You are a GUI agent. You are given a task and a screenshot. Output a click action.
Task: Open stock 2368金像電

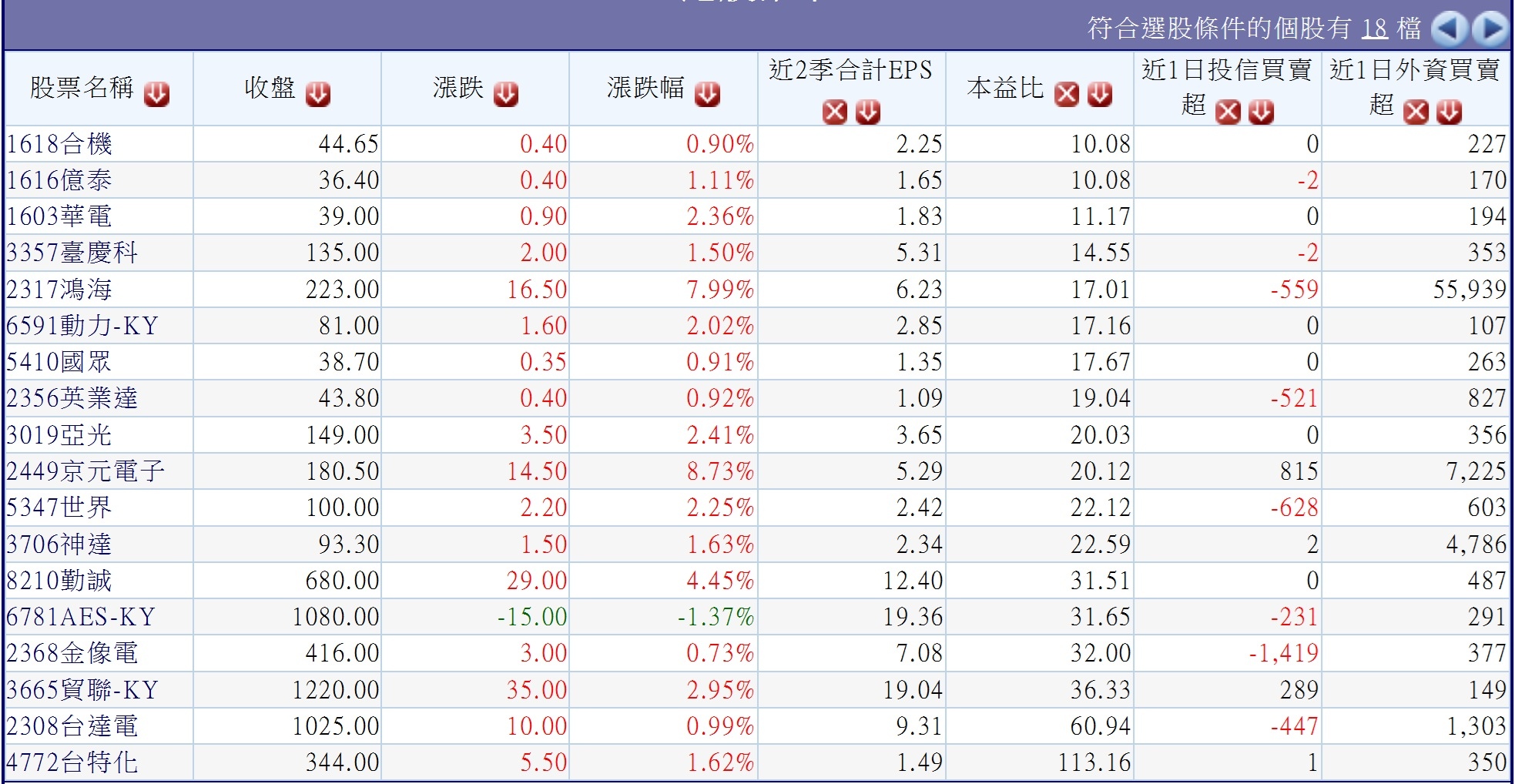pos(72,653)
